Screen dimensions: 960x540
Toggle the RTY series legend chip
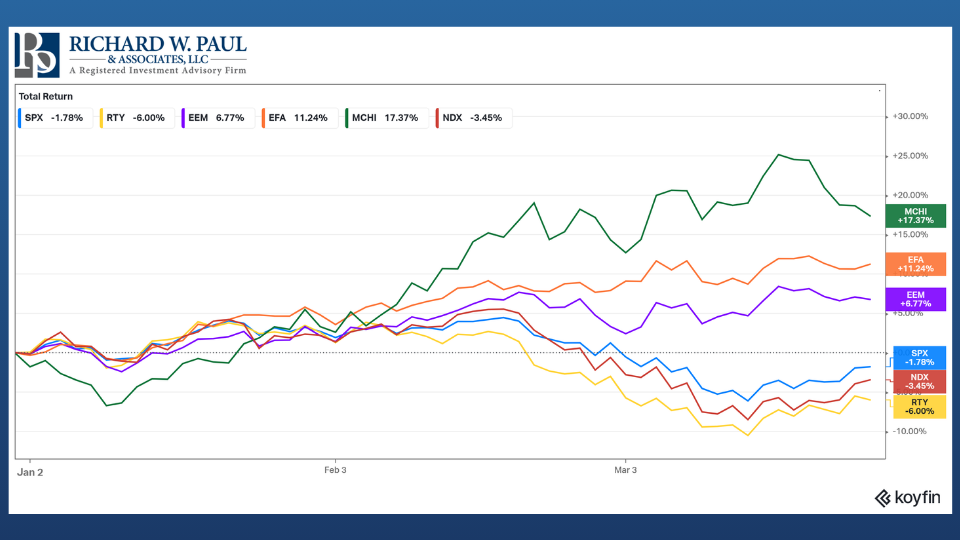coord(137,118)
